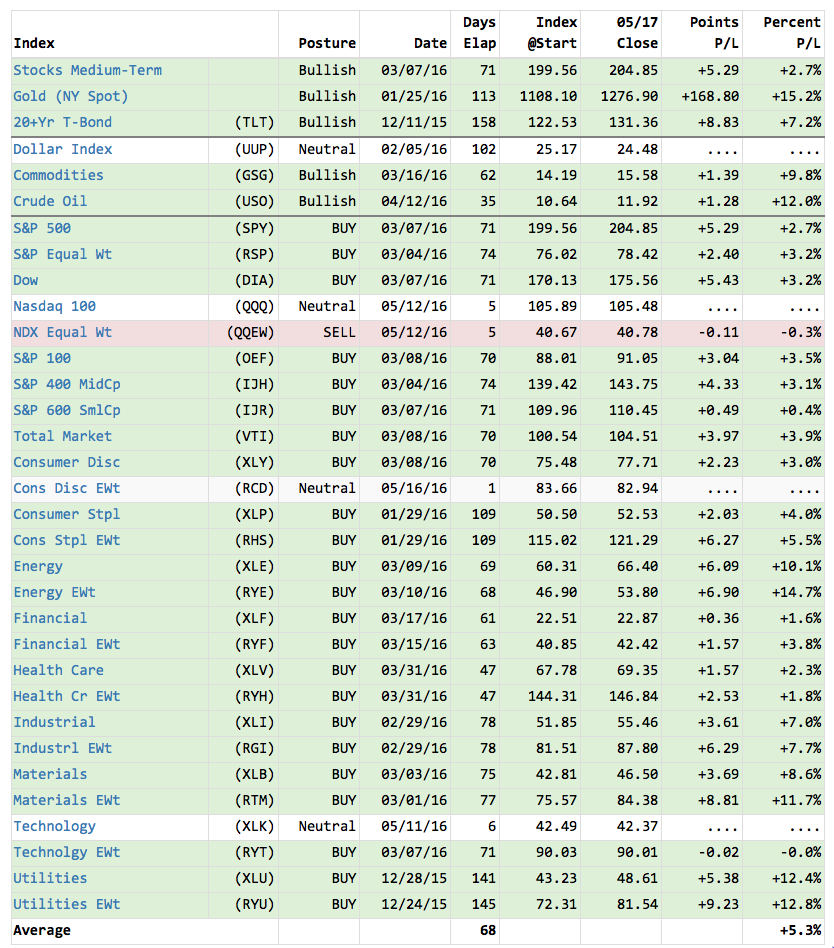Select the Technology index link
Screen dimensions: 834x948
click(54, 826)
